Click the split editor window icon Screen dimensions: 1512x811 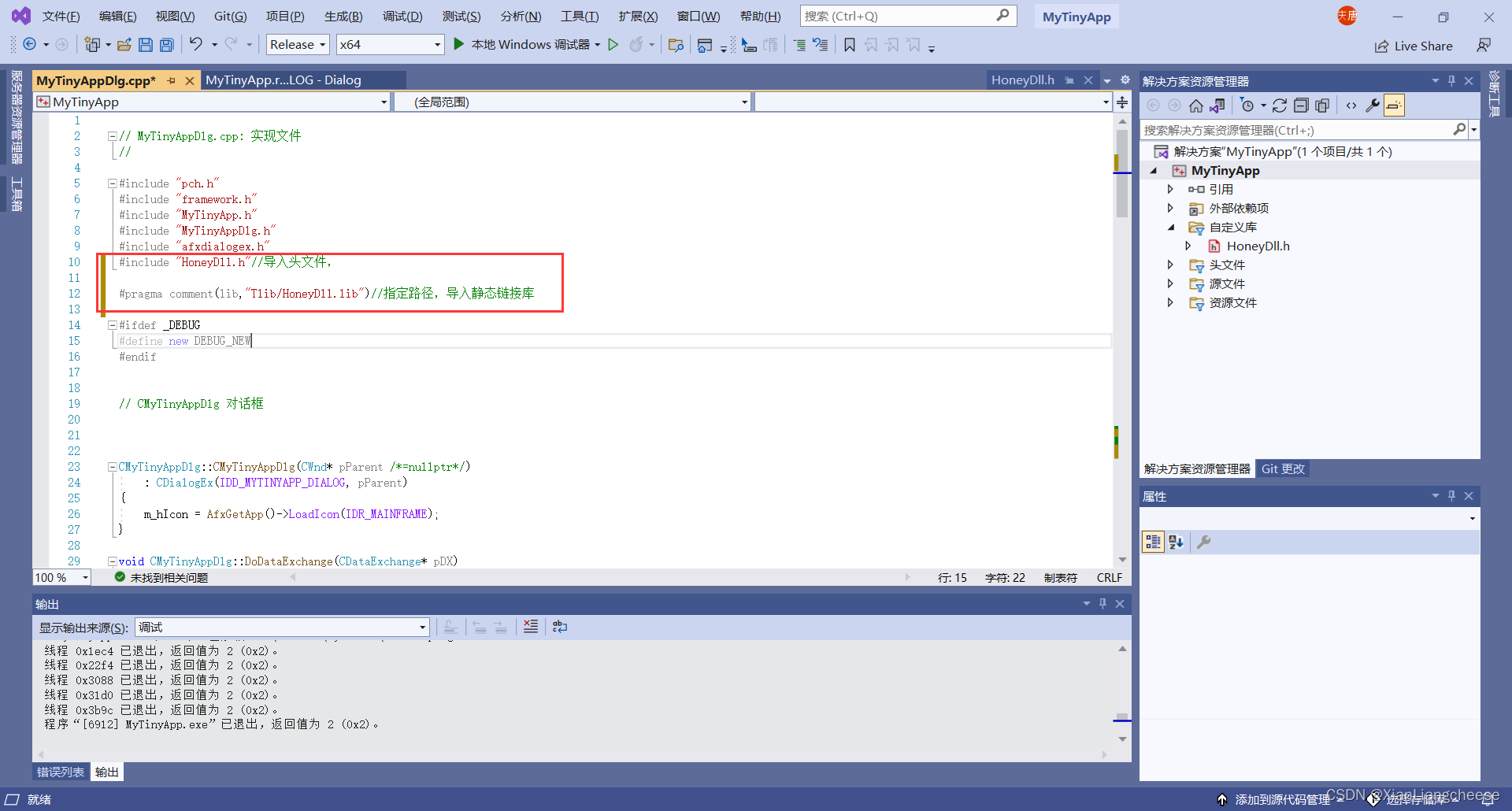pos(1122,102)
